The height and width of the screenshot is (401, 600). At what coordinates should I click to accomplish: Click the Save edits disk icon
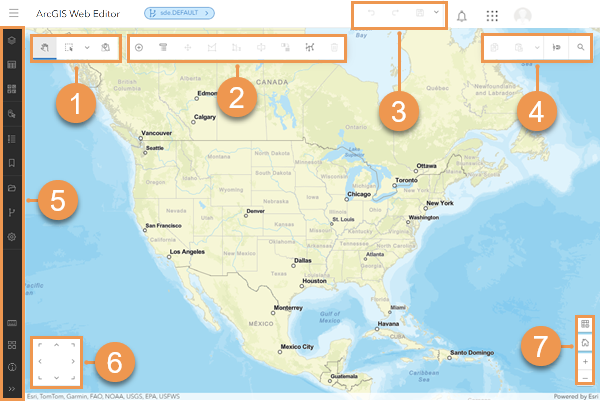click(420, 13)
